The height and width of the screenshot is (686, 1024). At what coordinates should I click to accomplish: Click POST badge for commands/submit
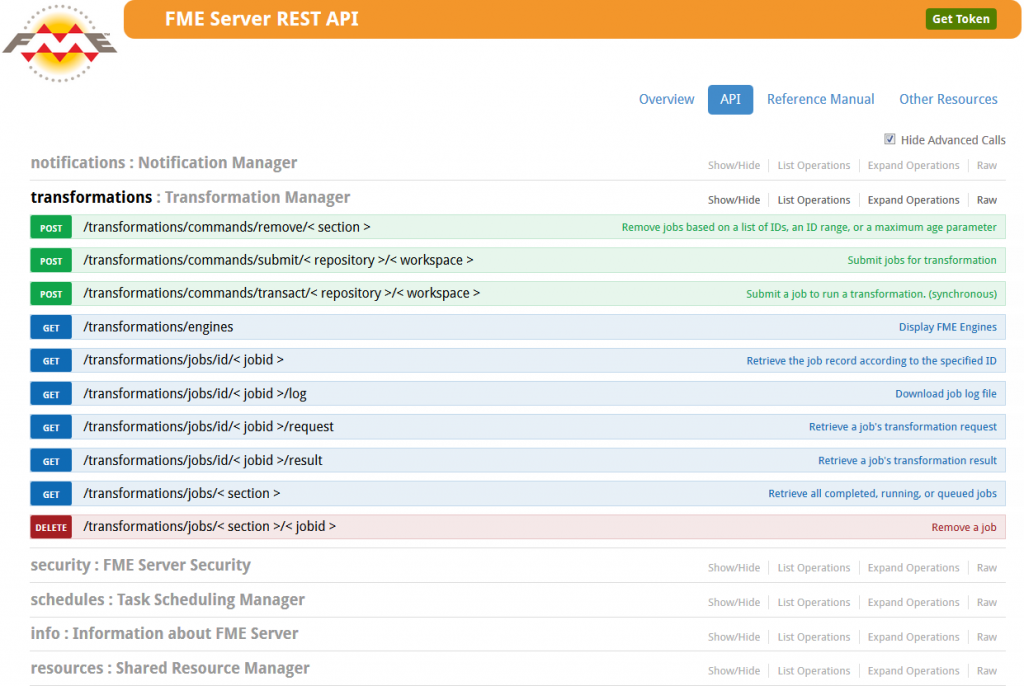point(51,261)
